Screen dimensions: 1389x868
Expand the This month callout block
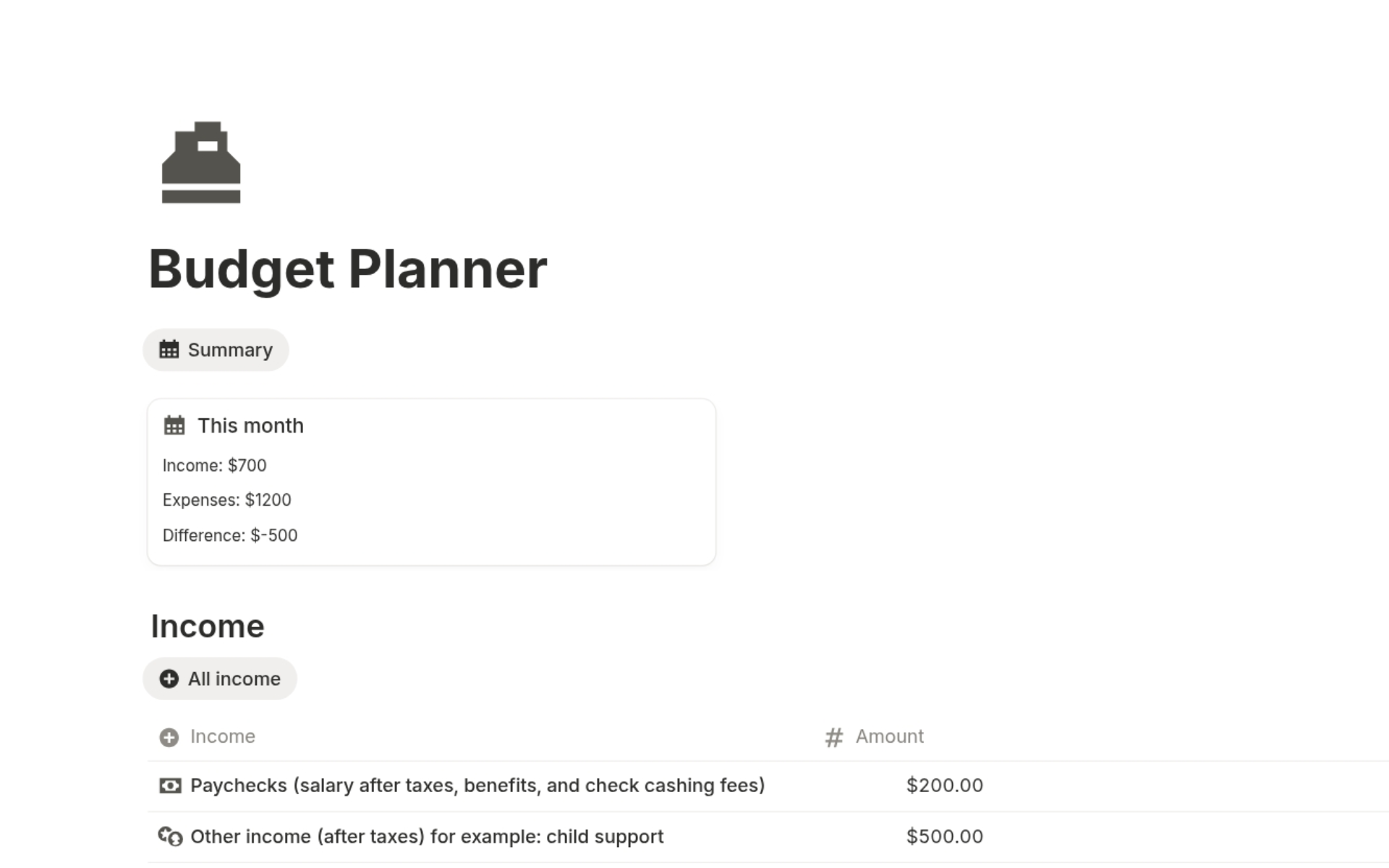(x=251, y=425)
